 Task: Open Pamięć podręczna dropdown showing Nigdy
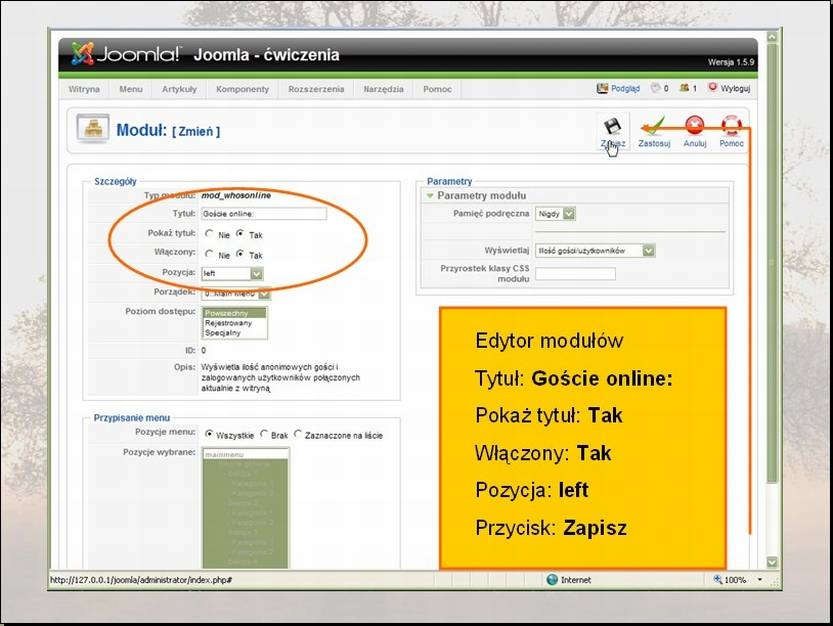pos(555,214)
